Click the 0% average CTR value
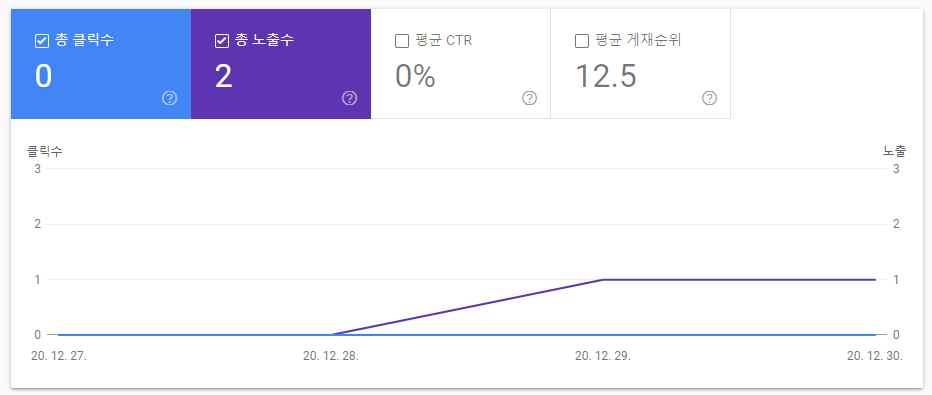This screenshot has height=395, width=932. coord(415,76)
